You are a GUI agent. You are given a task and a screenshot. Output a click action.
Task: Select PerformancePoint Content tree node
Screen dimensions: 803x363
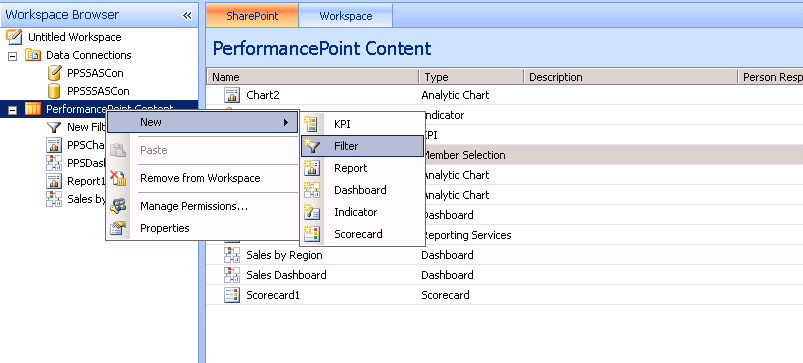point(110,109)
